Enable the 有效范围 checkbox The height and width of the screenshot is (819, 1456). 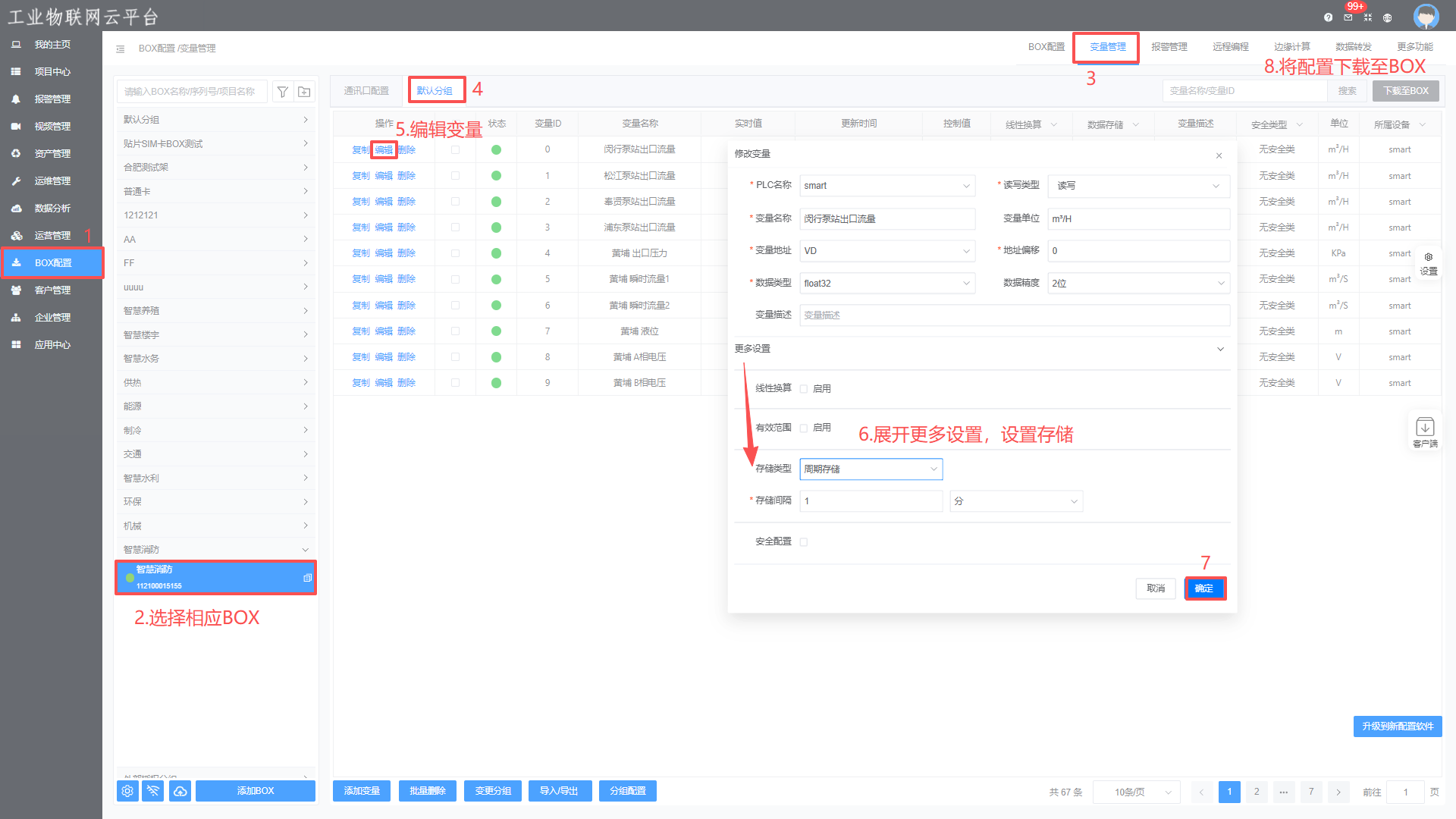pos(804,428)
